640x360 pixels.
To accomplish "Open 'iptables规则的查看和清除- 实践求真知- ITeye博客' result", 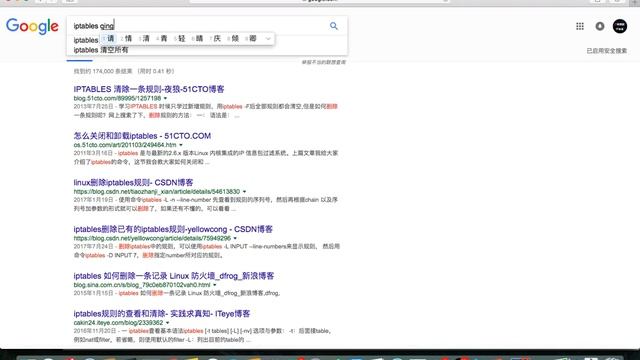I will 162,313.
